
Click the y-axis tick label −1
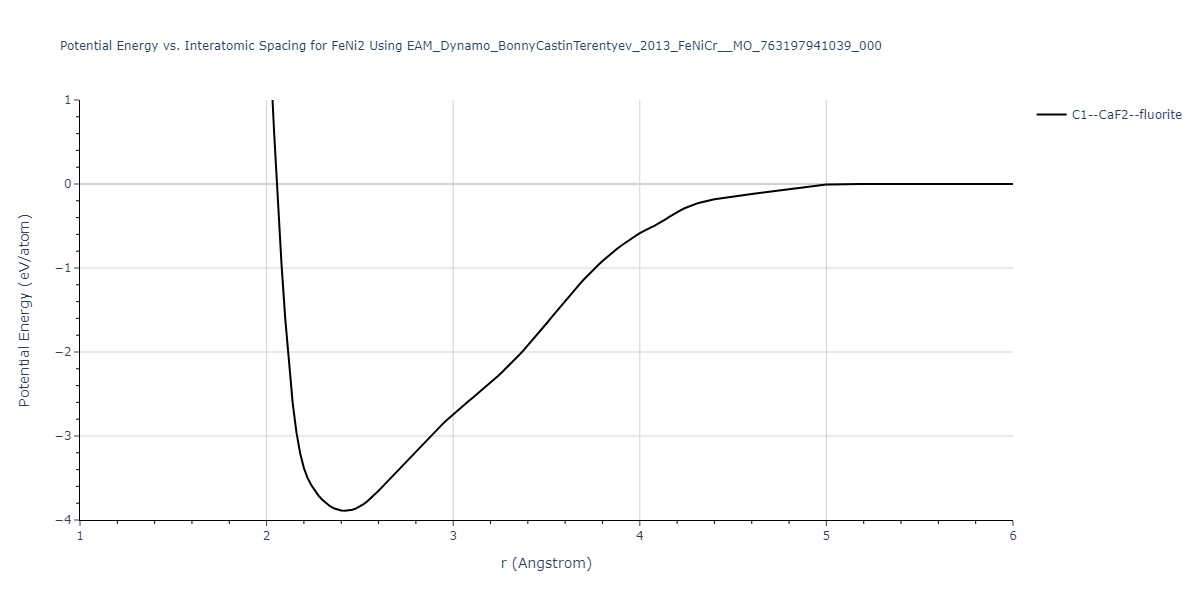point(63,268)
